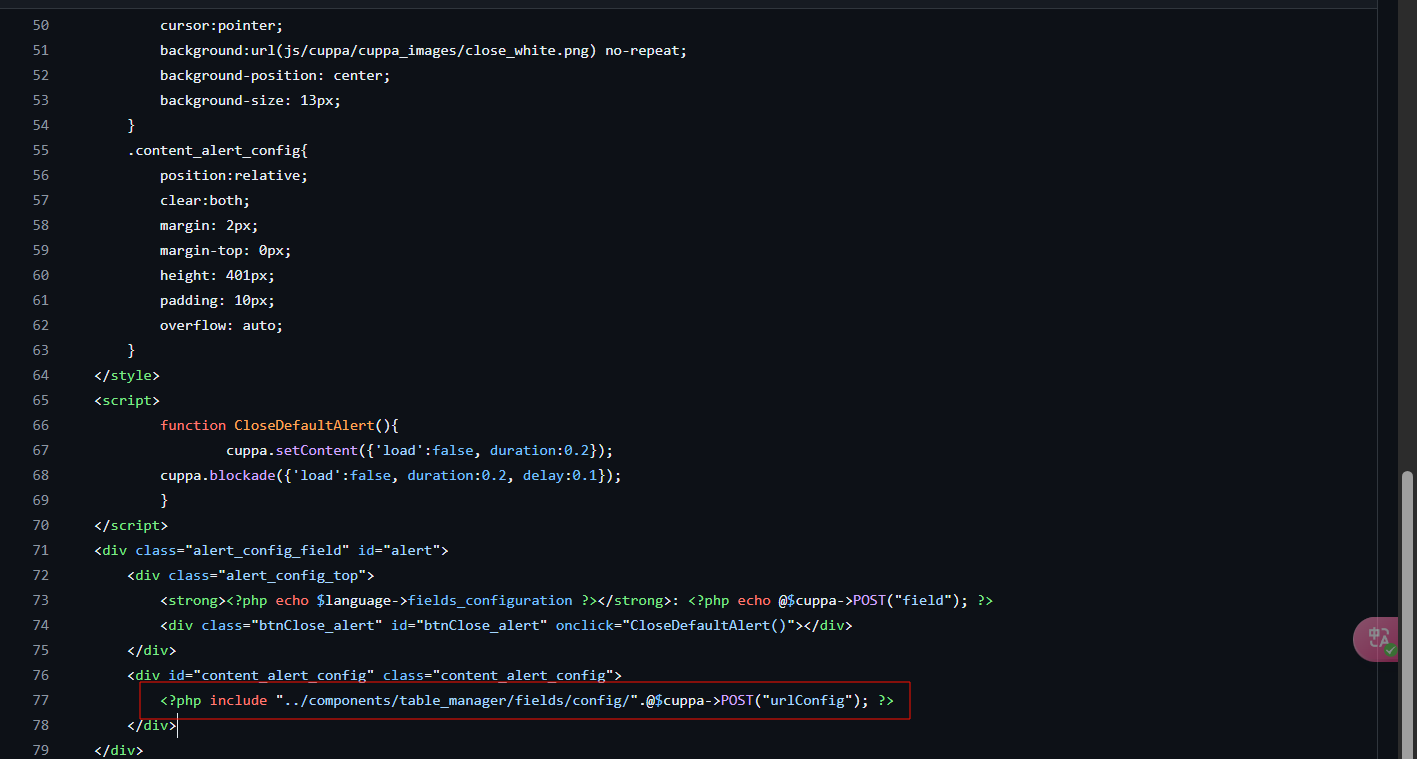Select line number 65
This screenshot has width=1417, height=759.
click(x=41, y=400)
